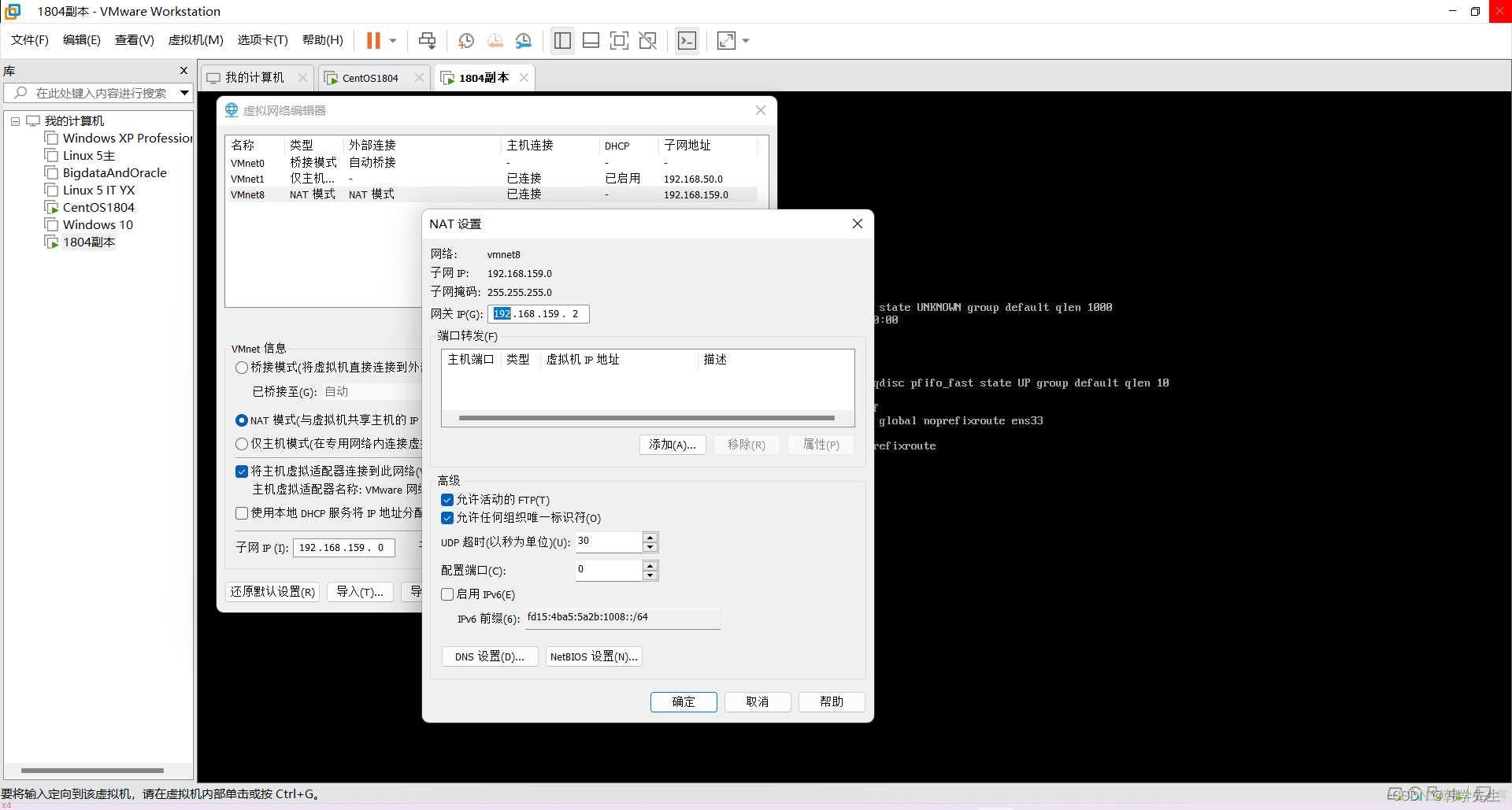Open the snapshot manager wrench-clock icon
Viewport: 1512px width, 810px height.
click(x=524, y=40)
